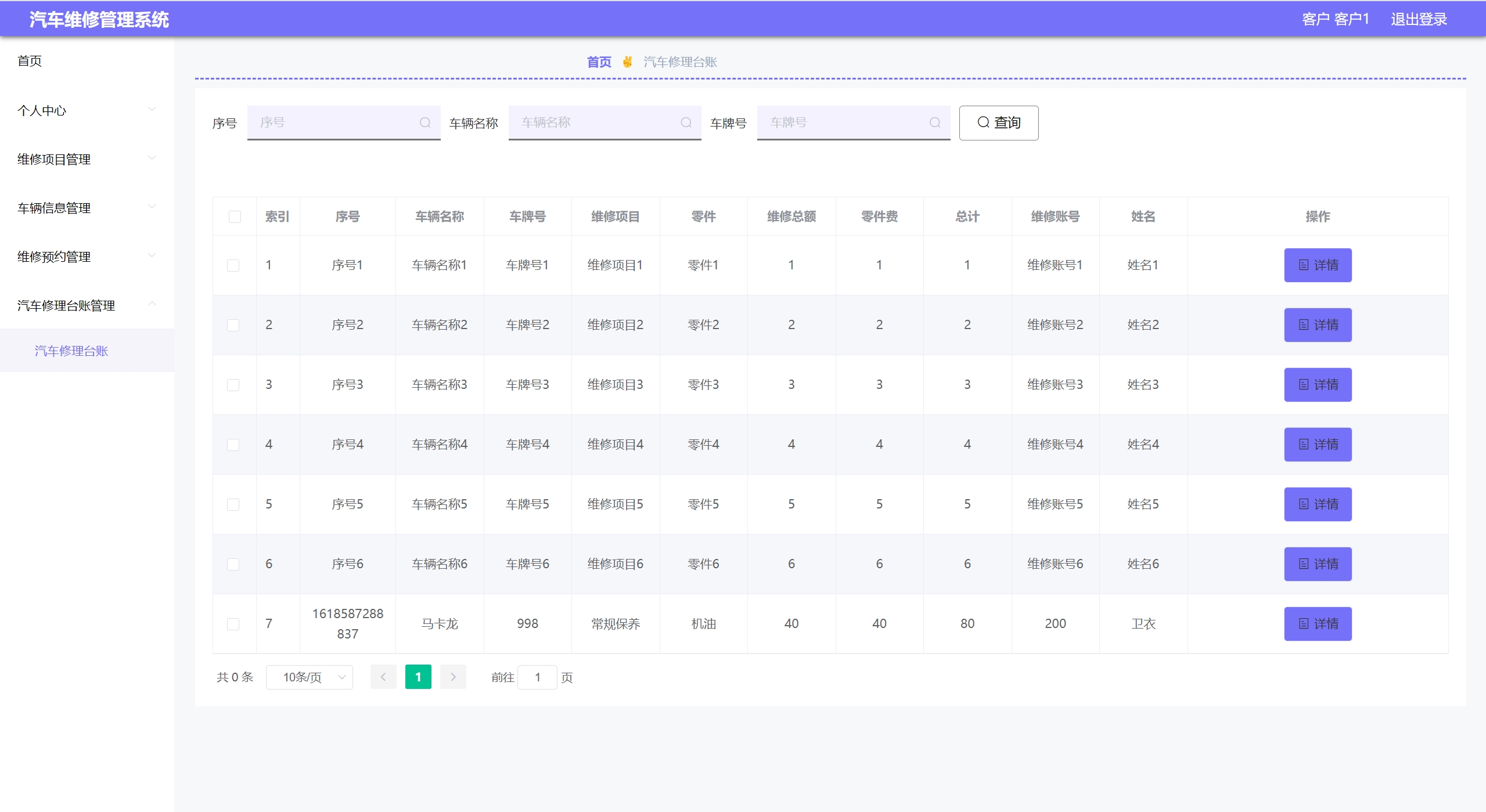Select page number 1 in pagination

pyautogui.click(x=418, y=677)
